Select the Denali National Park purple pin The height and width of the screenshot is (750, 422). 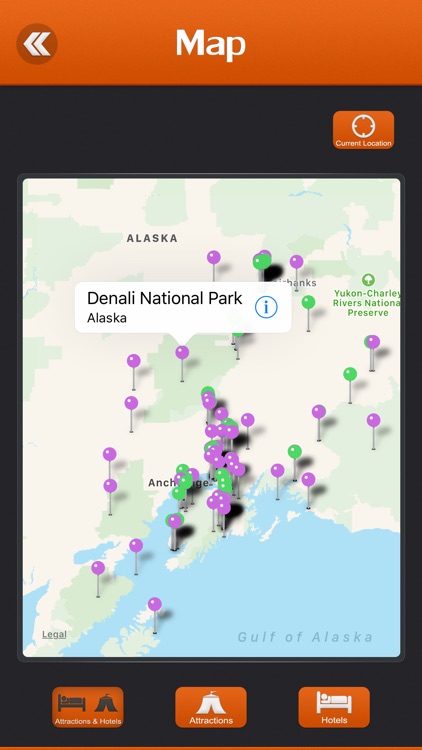tap(182, 353)
